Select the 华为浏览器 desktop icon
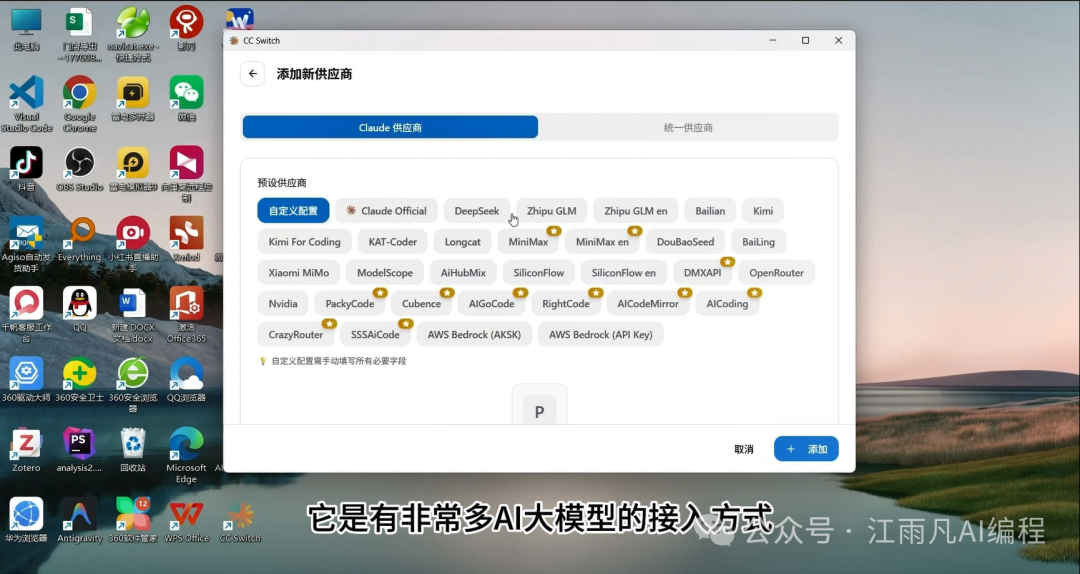This screenshot has height=574, width=1080. (26, 520)
